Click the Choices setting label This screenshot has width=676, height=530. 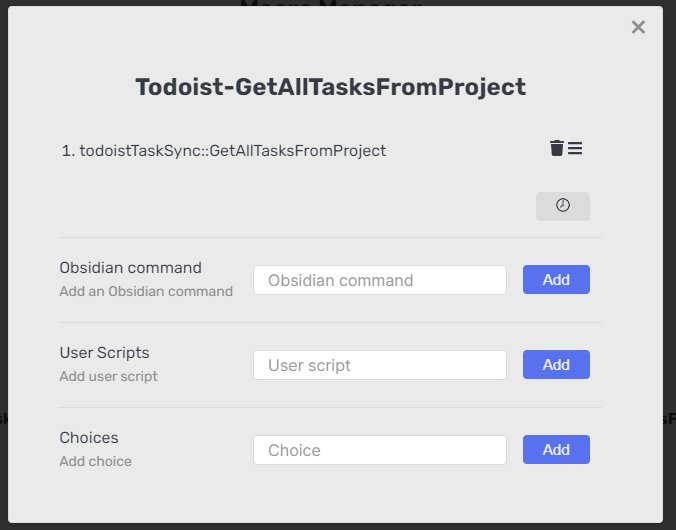tap(89, 438)
